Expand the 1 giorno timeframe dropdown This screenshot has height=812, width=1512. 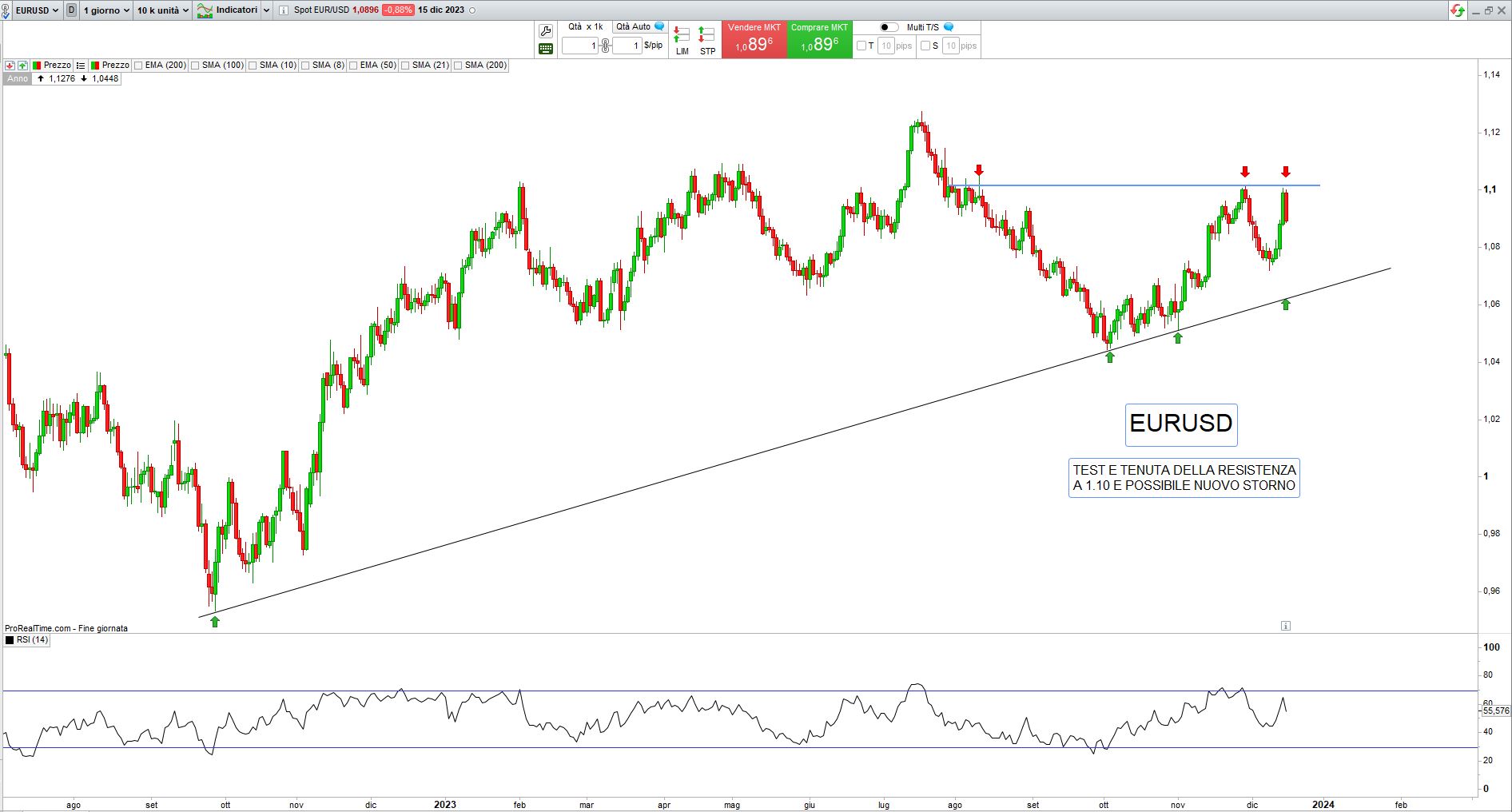pos(106,10)
